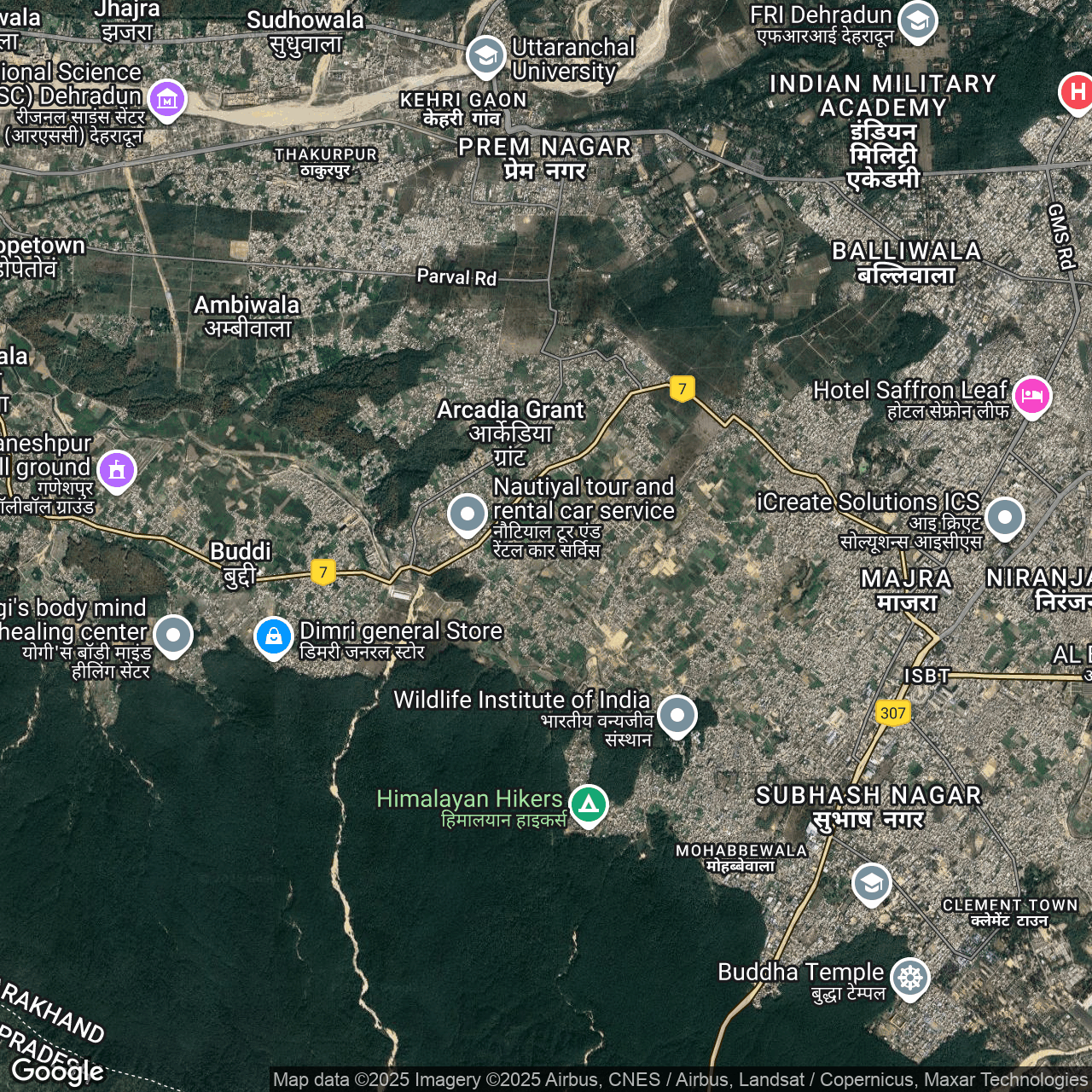
Task: Click the Uttaranchal University graduation cap marker
Action: coord(485,56)
